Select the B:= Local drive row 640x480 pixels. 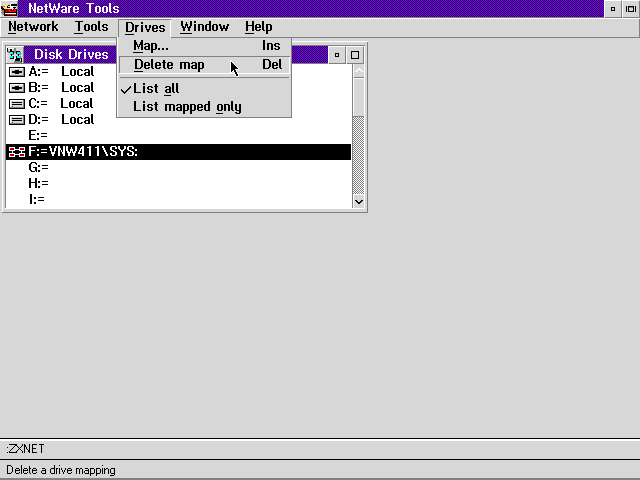(178, 88)
